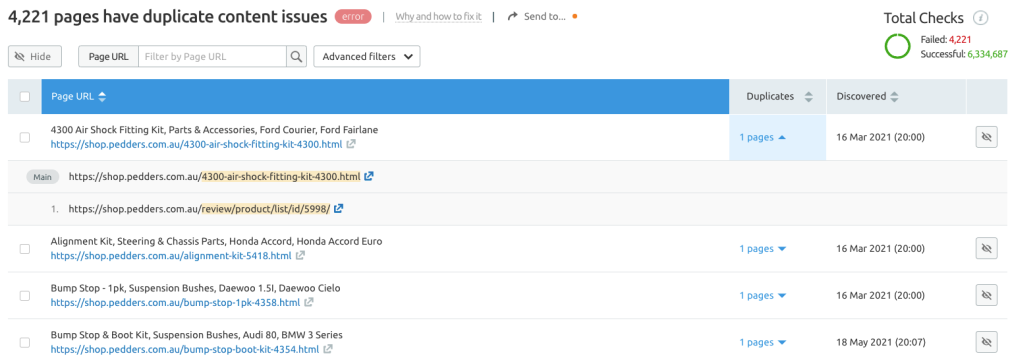Open Total Checks info icon
Viewport: 1010px width, 364px height.
(980, 18)
